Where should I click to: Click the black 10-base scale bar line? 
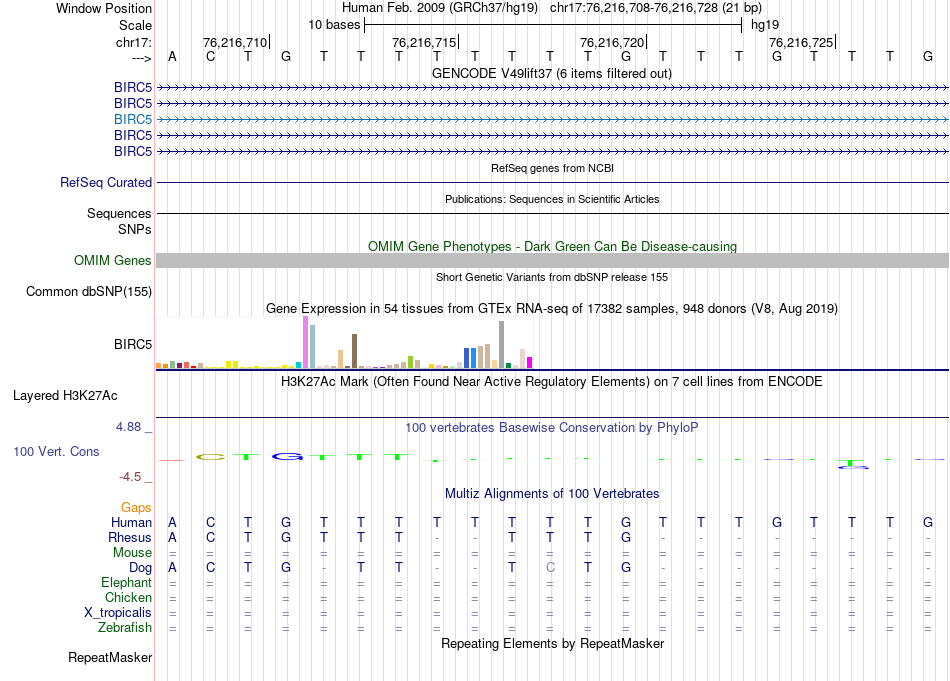553,25
